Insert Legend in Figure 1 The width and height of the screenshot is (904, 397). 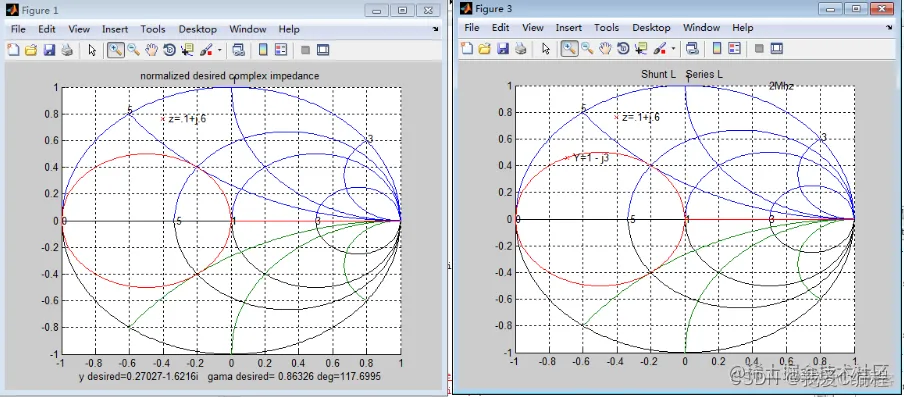click(x=281, y=50)
